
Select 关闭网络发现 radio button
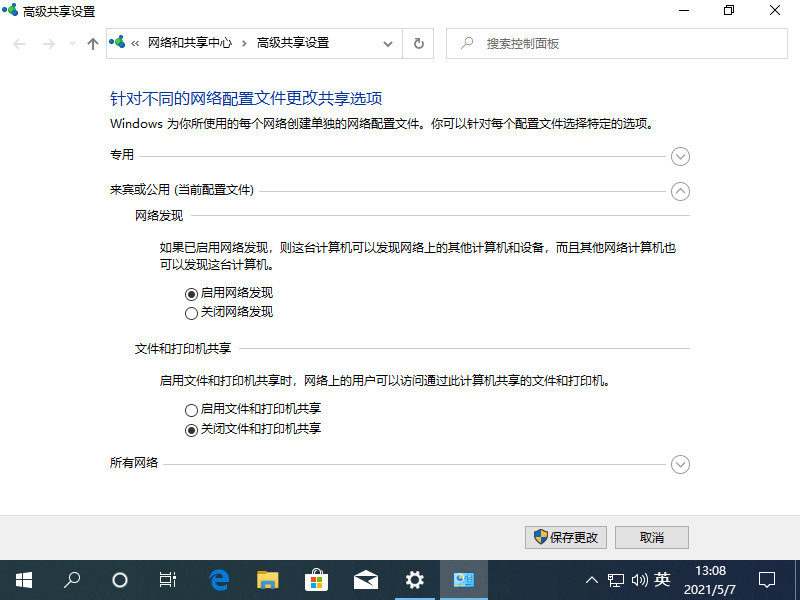pos(191,312)
